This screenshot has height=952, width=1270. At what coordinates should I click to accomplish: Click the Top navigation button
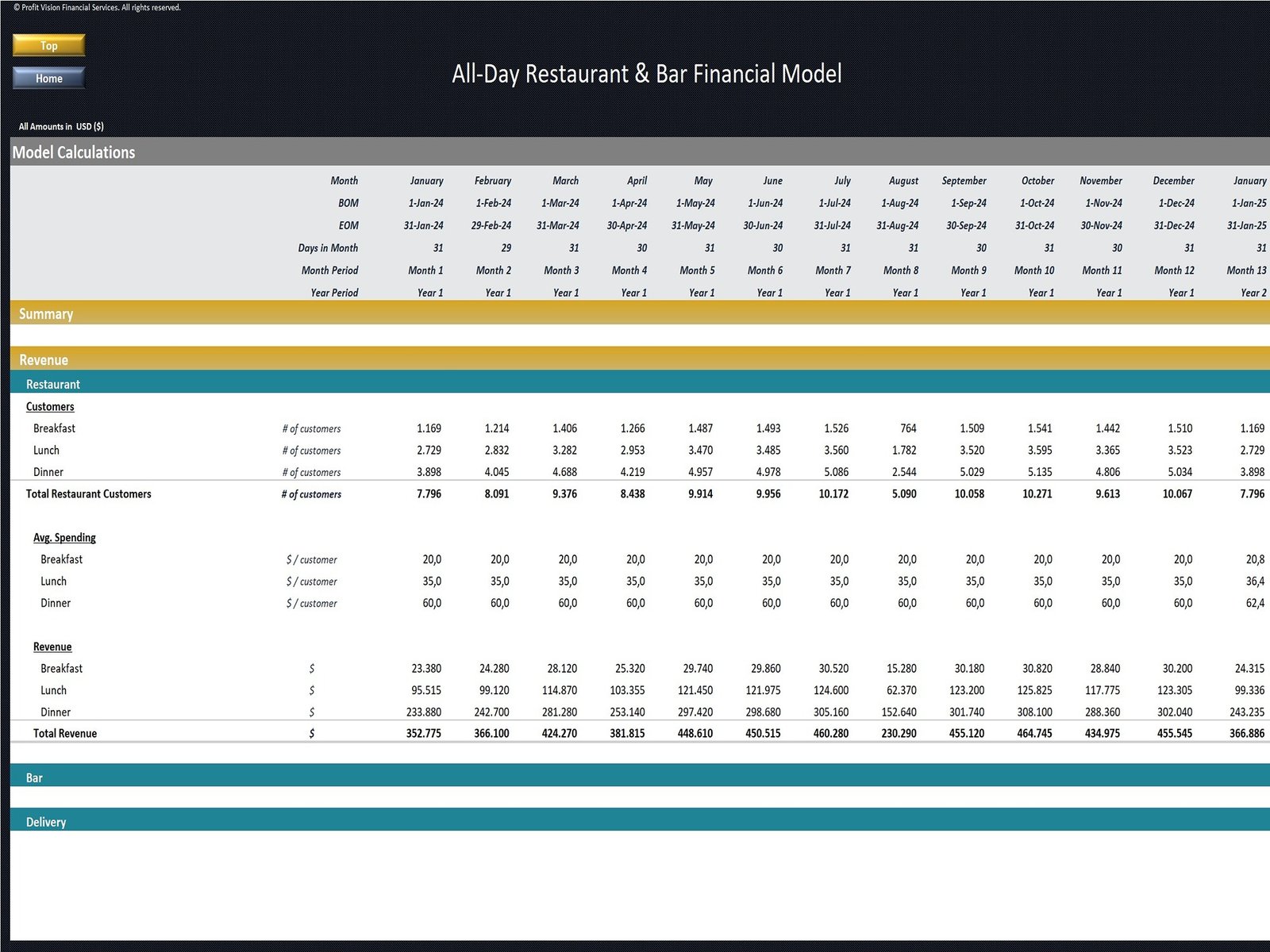point(48,45)
